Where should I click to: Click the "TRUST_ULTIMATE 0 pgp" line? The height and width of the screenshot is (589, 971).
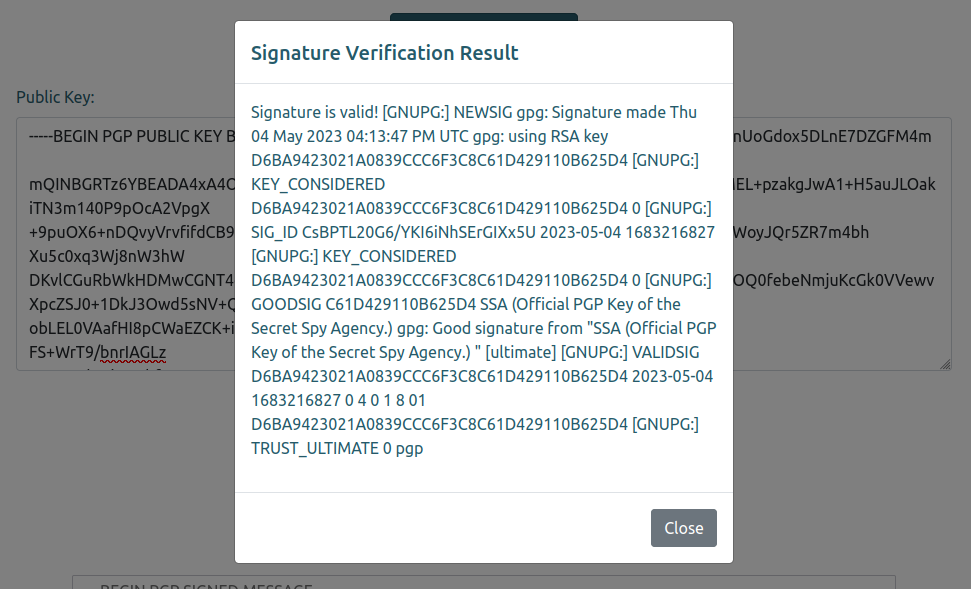click(337, 448)
